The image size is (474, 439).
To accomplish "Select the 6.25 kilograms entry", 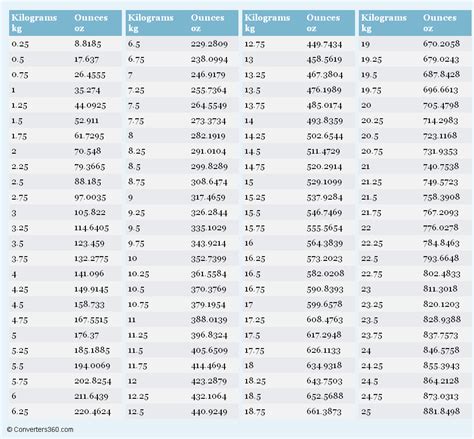I will (x=20, y=411).
